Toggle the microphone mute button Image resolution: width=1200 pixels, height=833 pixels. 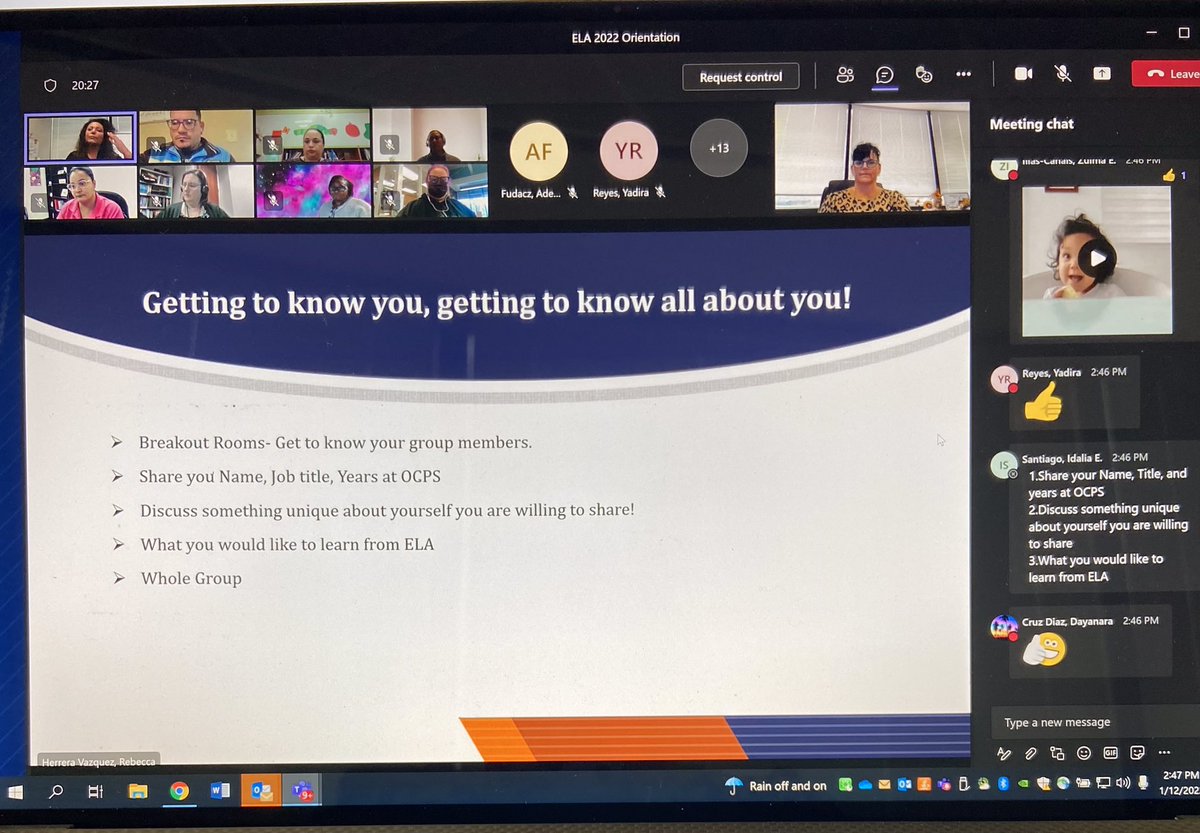(1063, 74)
